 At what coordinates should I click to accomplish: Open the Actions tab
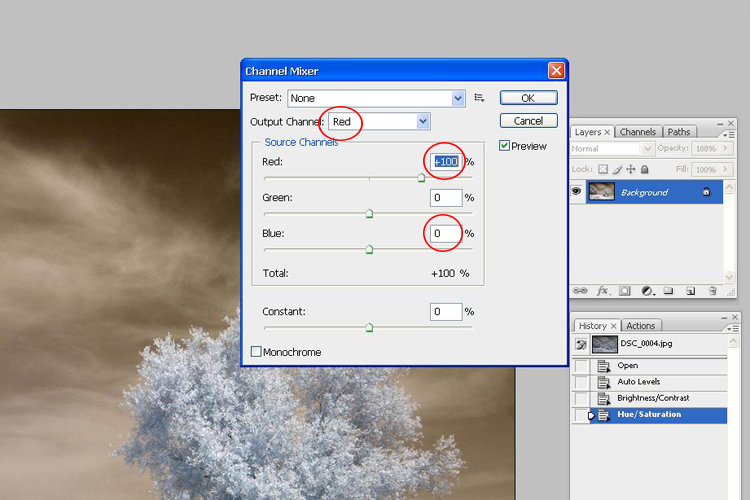[x=640, y=326]
